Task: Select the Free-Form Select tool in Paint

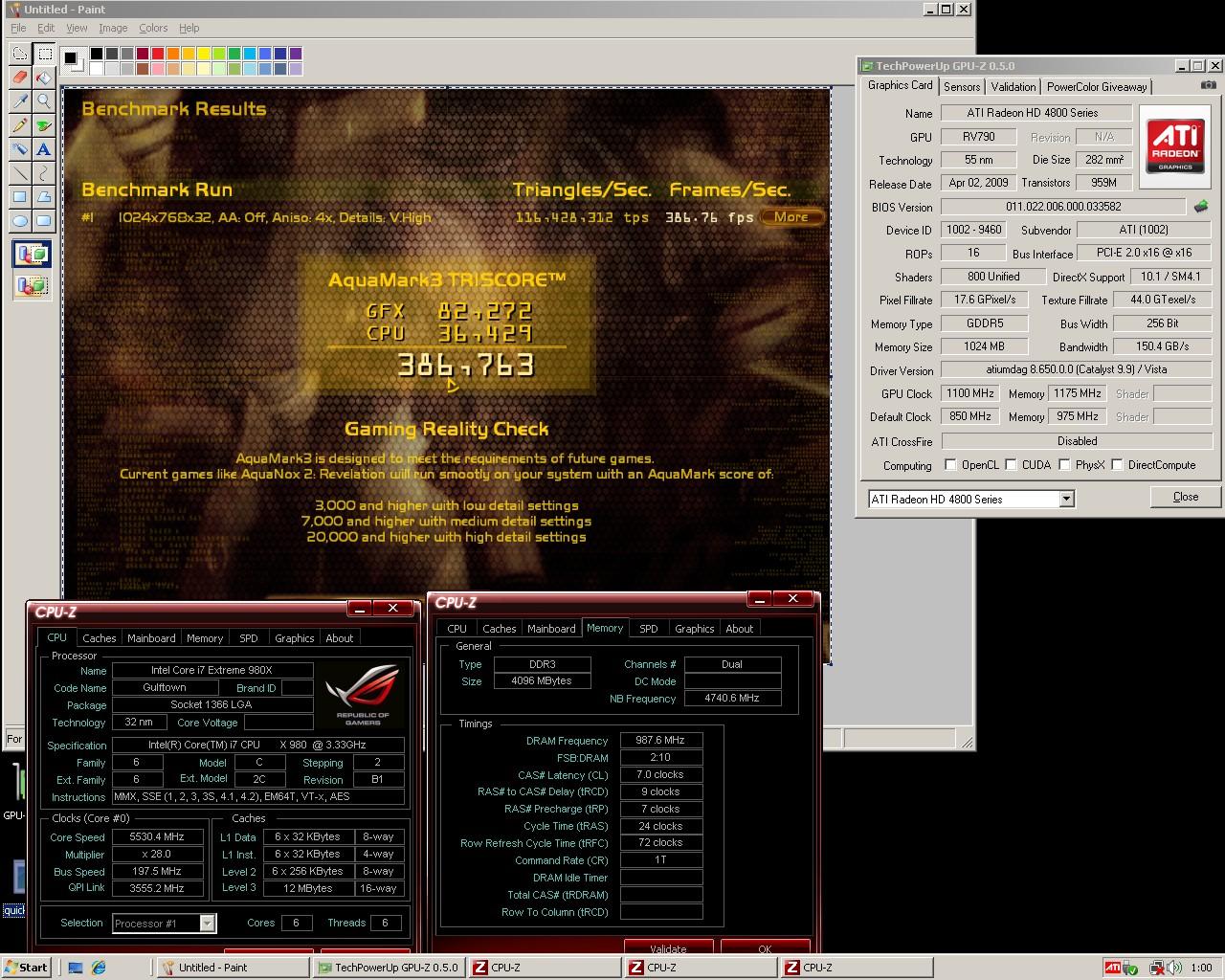Action: click(x=19, y=54)
